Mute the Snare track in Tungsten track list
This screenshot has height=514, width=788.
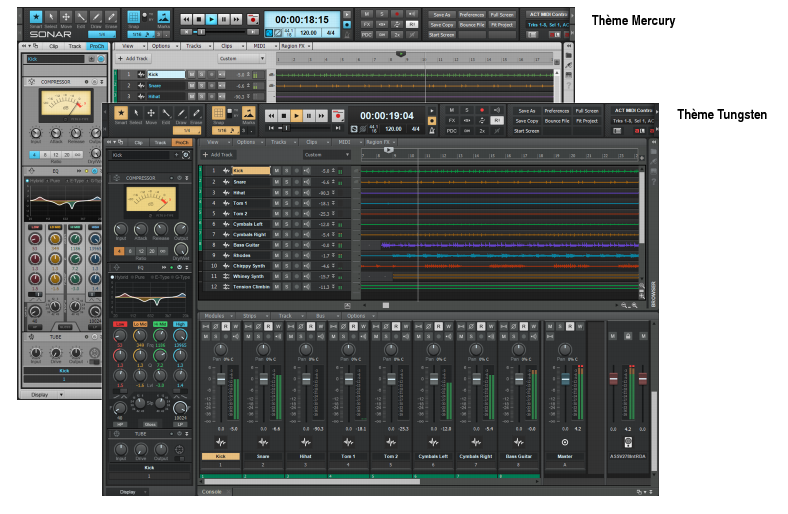(277, 183)
